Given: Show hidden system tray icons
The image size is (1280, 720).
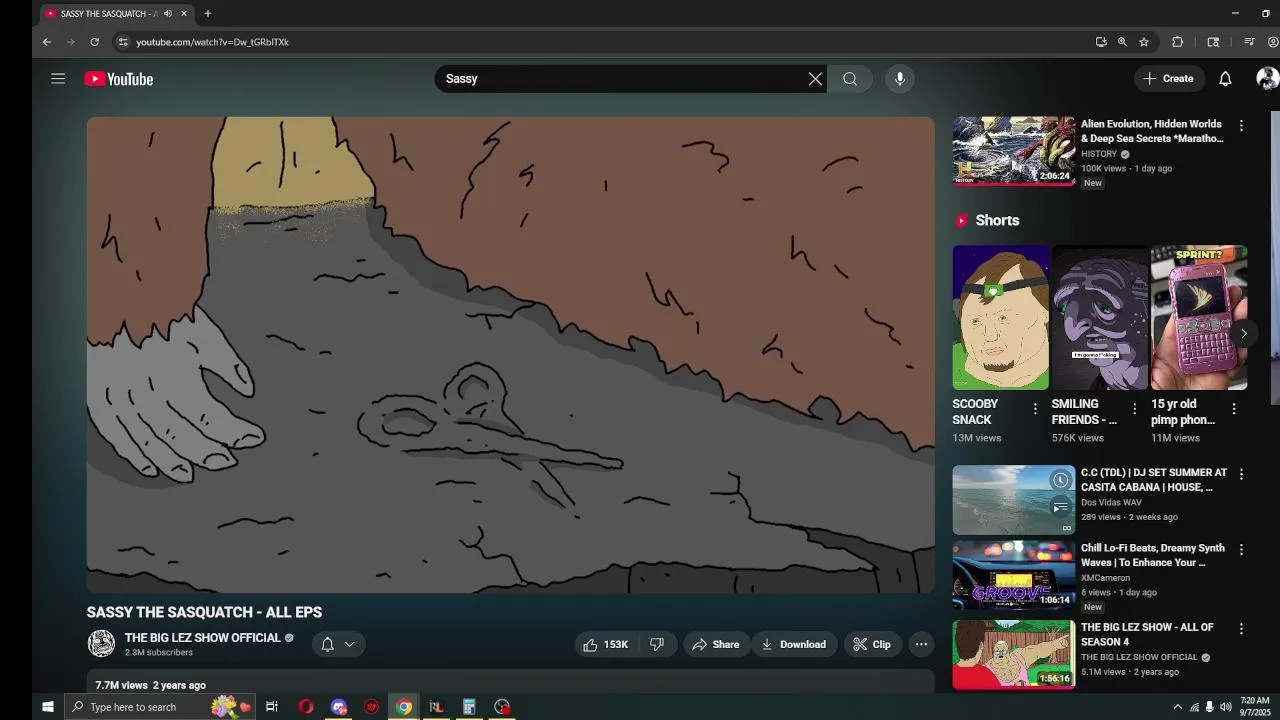Looking at the screenshot, I should 1177,707.
